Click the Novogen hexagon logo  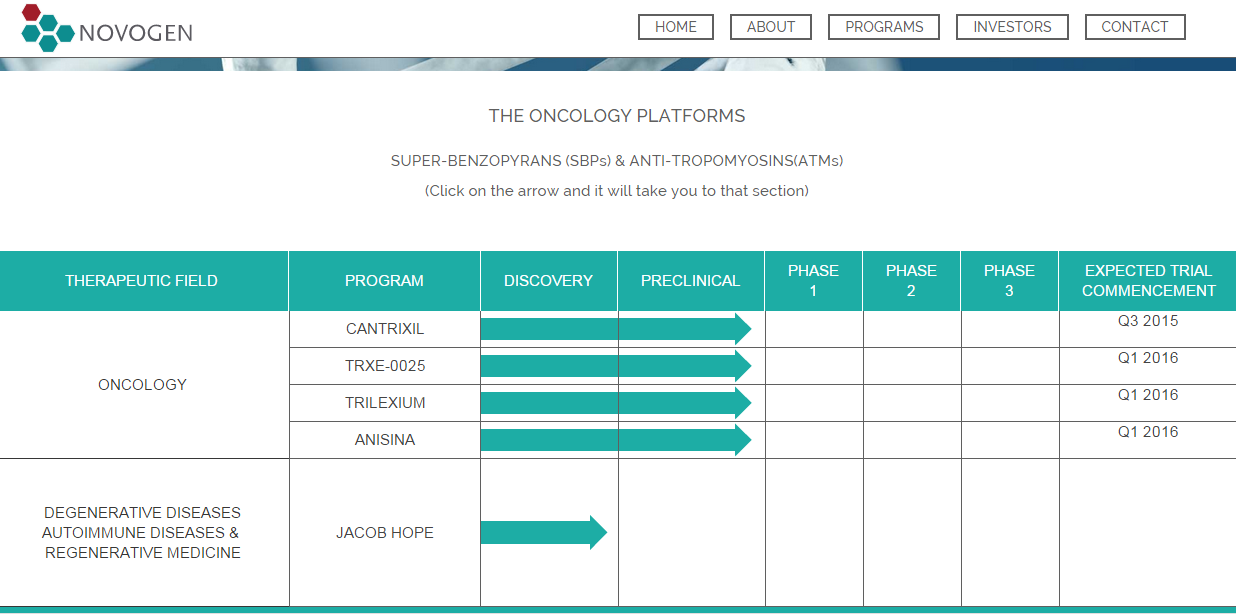48,28
